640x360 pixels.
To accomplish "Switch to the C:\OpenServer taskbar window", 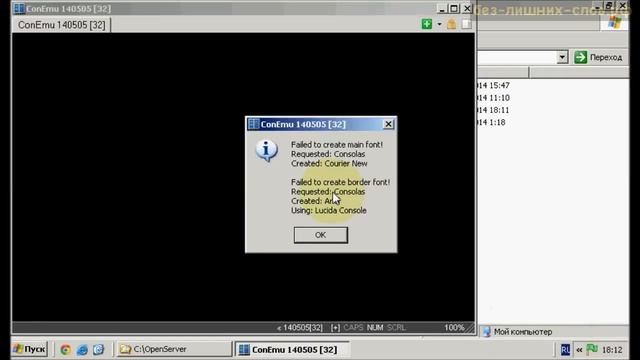I will (x=175, y=349).
